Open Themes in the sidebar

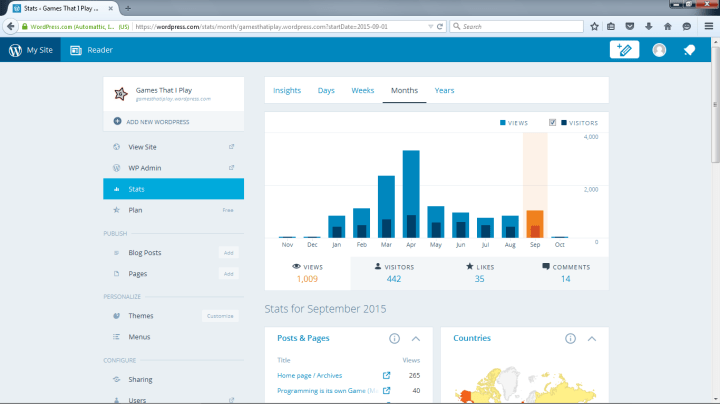pos(141,316)
